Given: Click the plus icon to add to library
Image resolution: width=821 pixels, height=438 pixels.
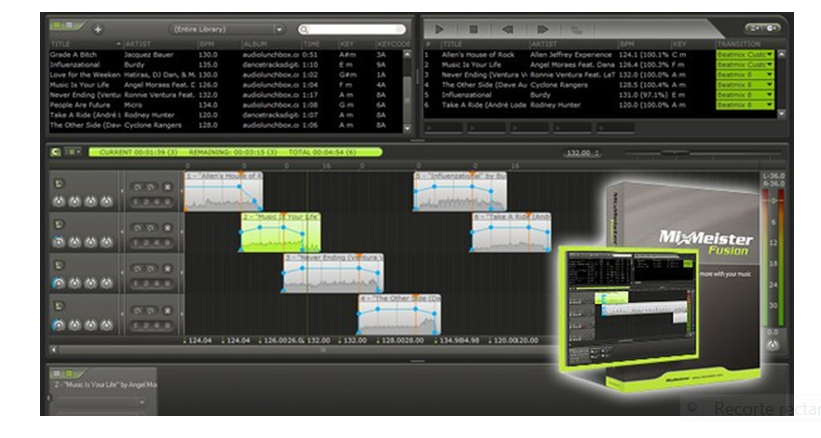Looking at the screenshot, I should (97, 29).
